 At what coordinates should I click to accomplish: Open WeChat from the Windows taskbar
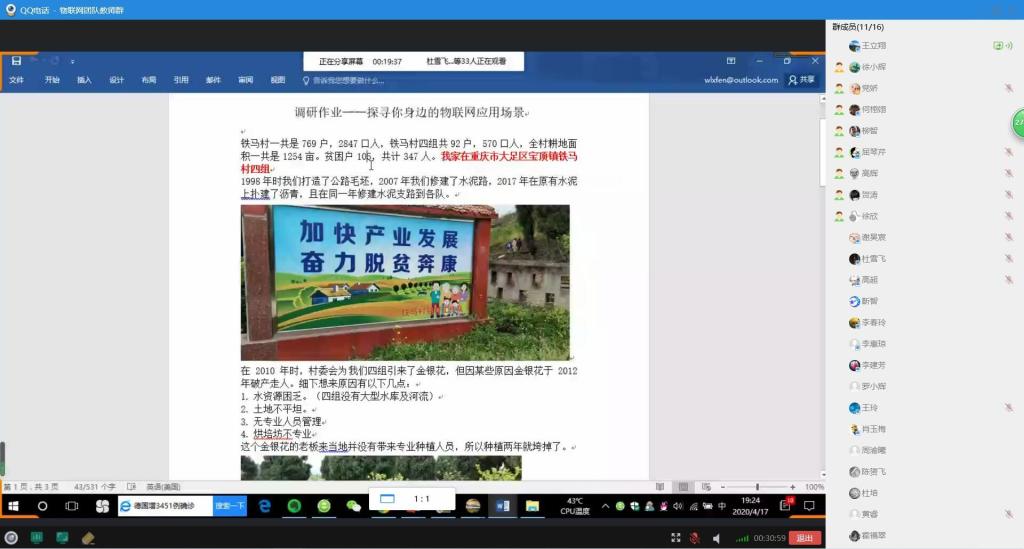[x=353, y=506]
